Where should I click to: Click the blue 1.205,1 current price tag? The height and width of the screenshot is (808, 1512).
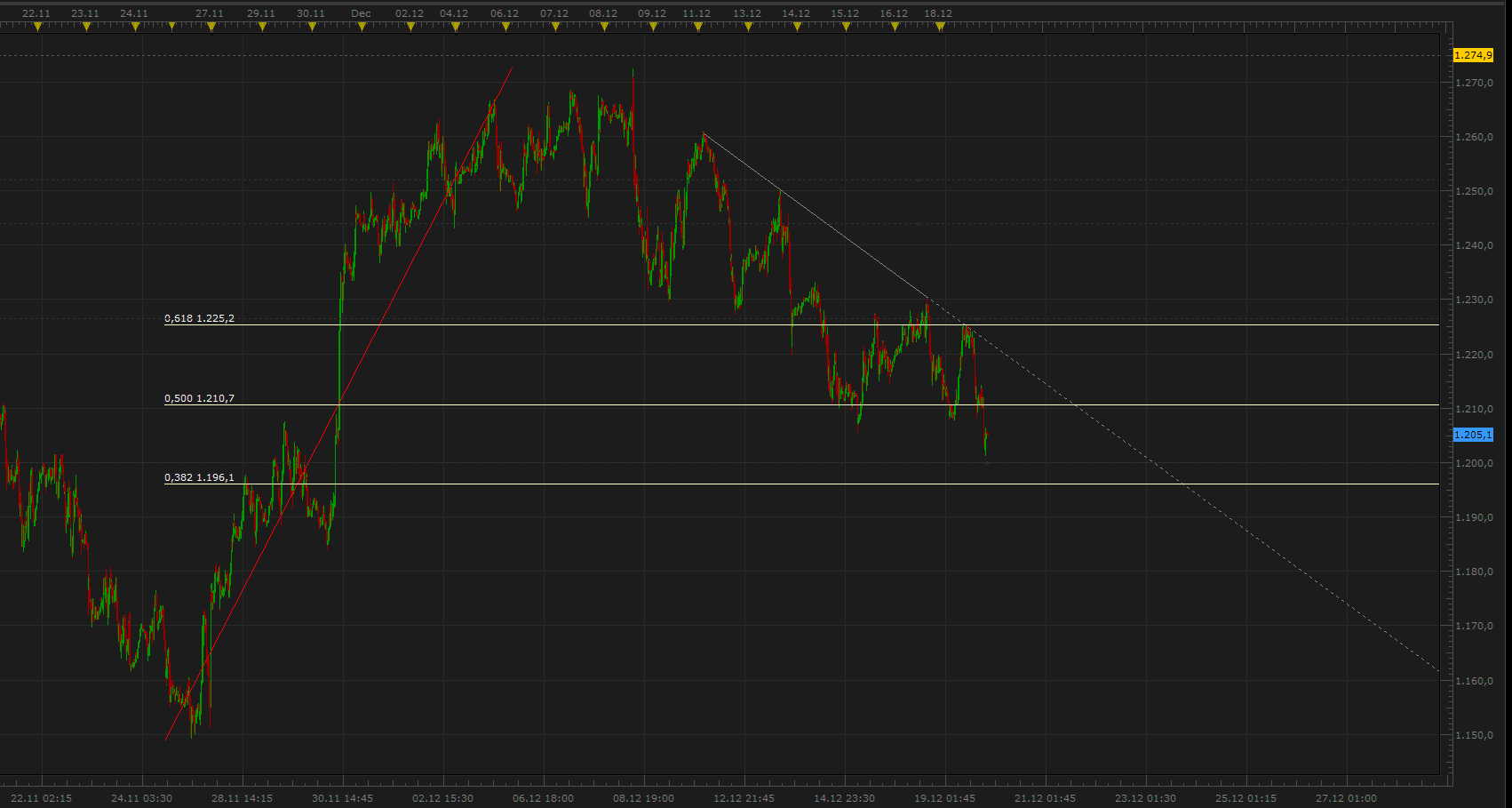[1473, 435]
